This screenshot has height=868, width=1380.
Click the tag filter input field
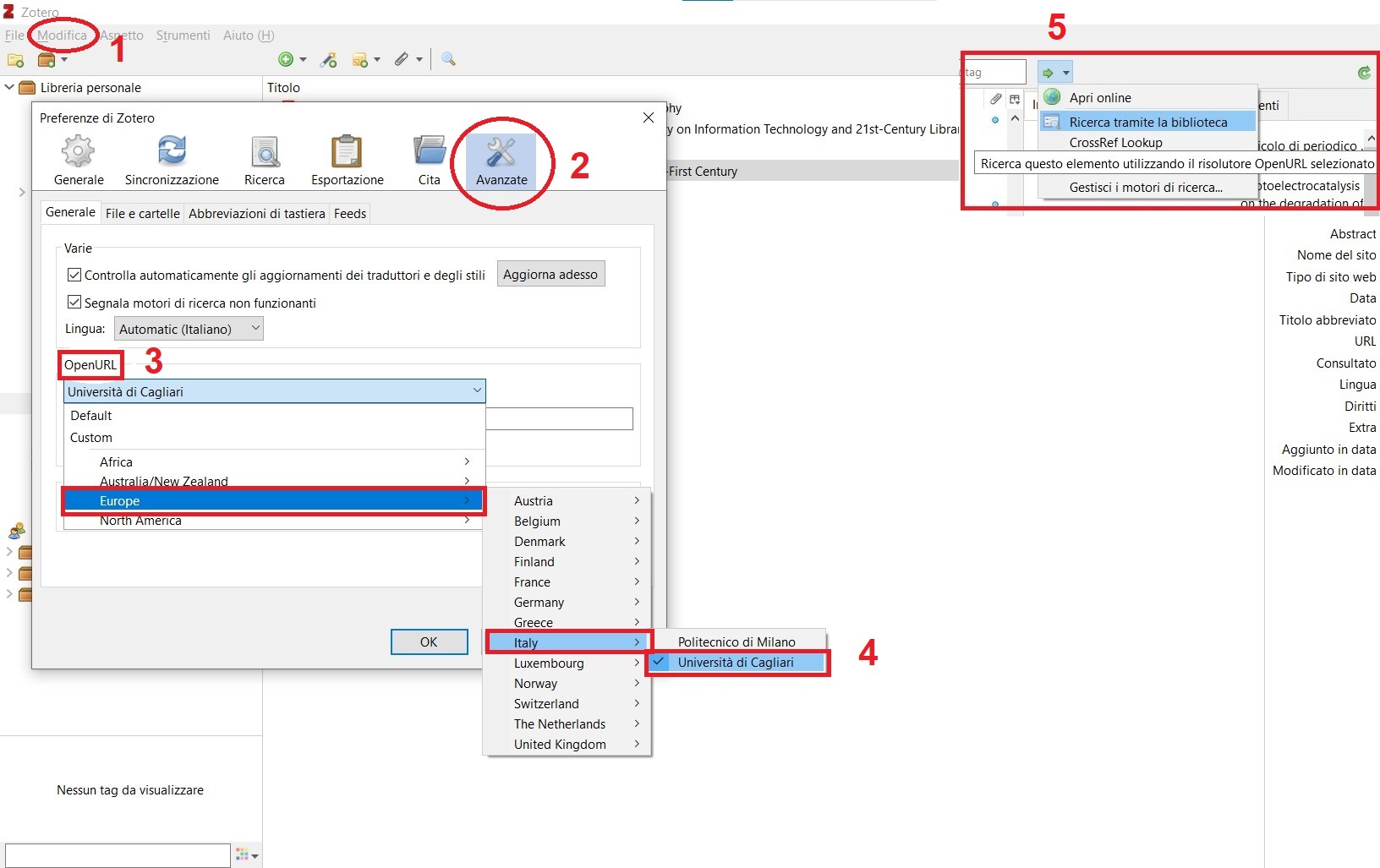click(x=996, y=73)
